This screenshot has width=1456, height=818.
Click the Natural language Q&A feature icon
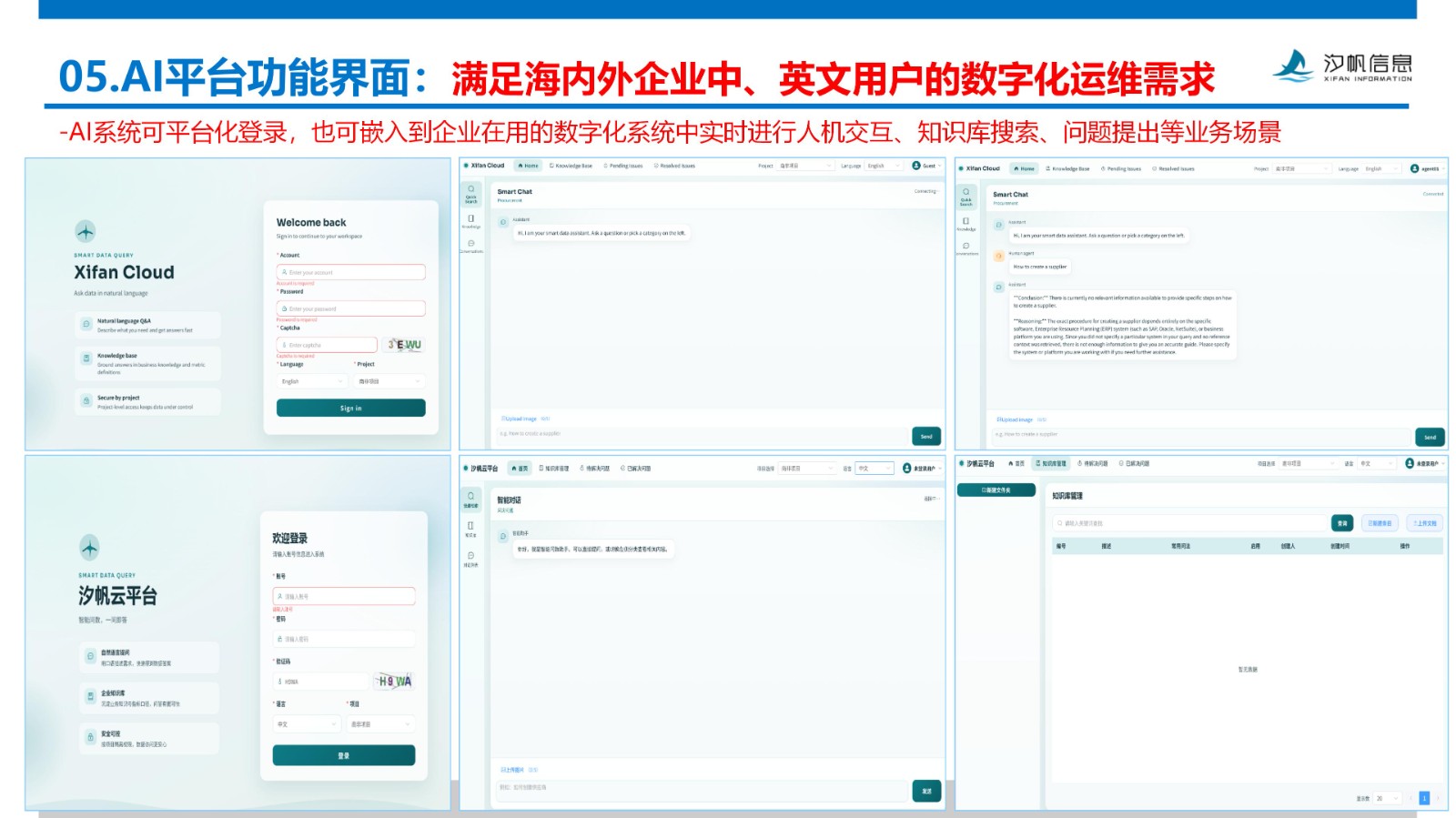point(86,324)
